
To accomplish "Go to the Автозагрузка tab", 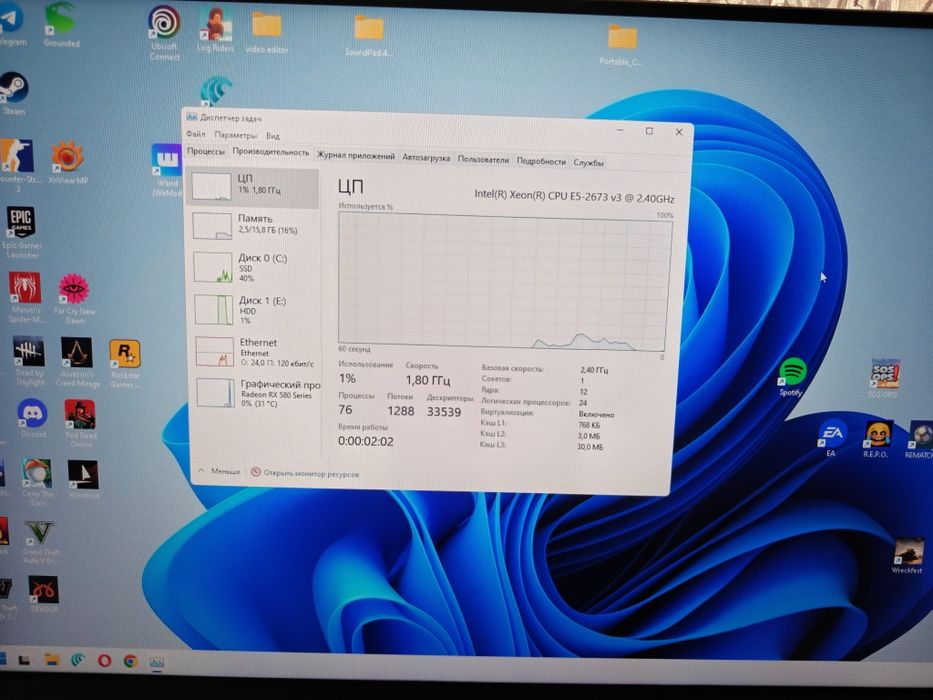I will [x=426, y=158].
